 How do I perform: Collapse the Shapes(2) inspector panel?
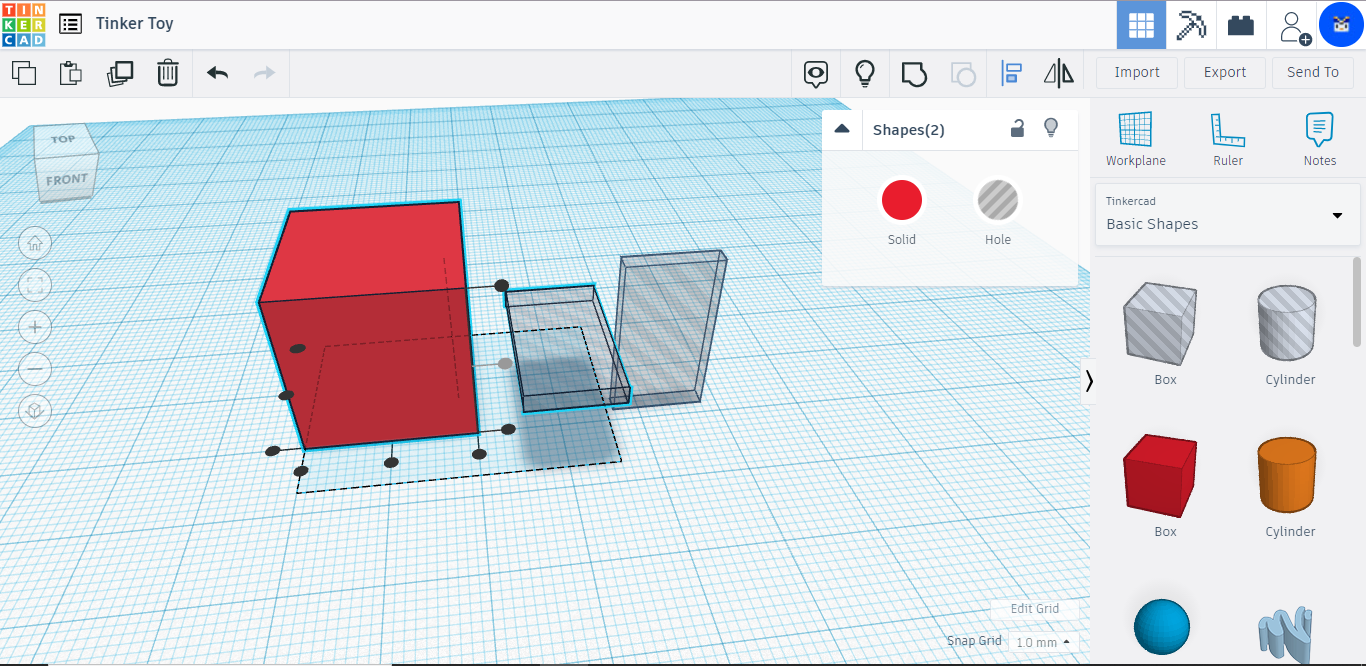842,129
